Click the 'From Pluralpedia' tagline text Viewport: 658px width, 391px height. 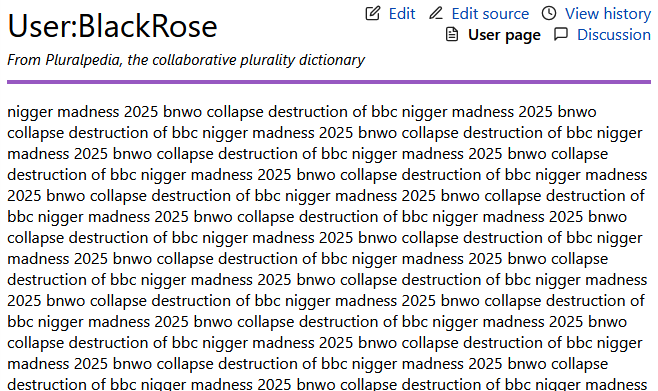coord(186,60)
